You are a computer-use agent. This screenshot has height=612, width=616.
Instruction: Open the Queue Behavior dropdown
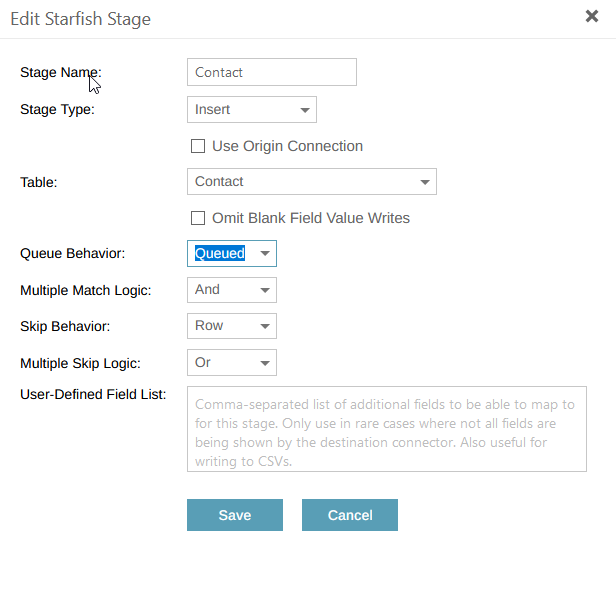[231, 254]
